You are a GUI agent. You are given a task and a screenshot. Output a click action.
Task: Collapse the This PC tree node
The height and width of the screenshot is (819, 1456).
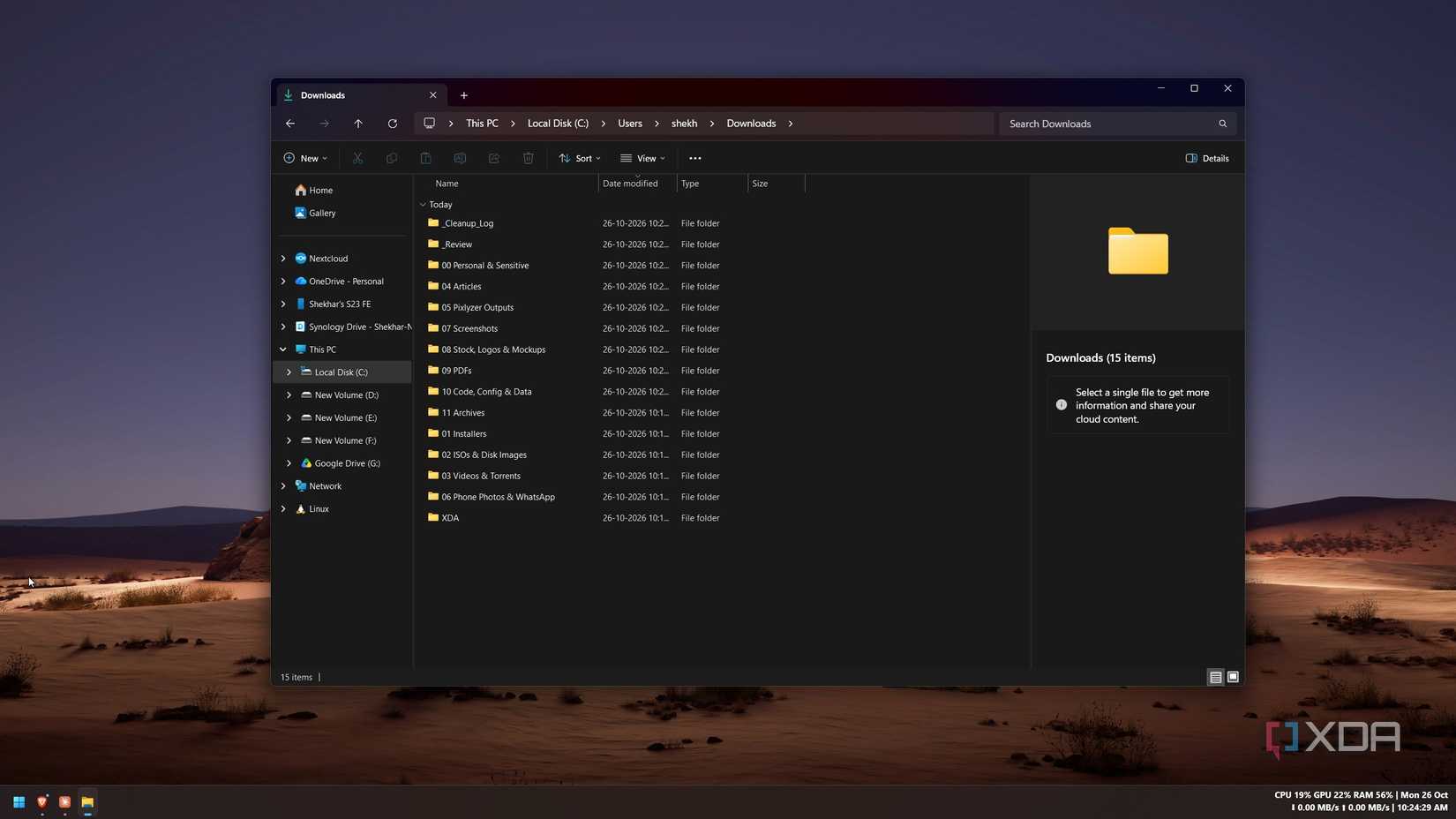[283, 349]
